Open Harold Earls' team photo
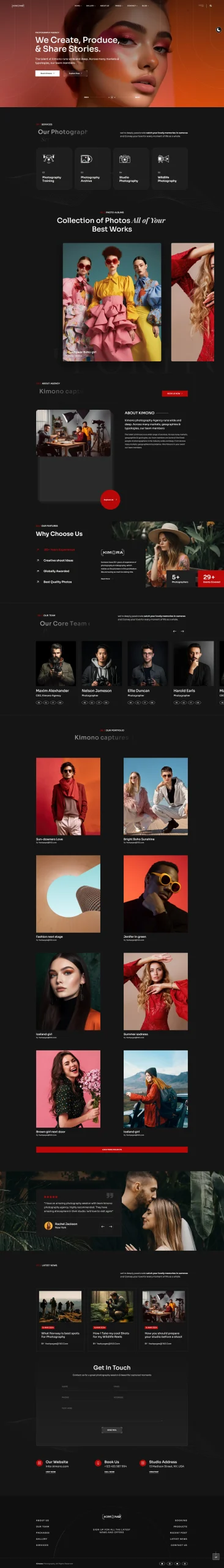 click(x=193, y=663)
